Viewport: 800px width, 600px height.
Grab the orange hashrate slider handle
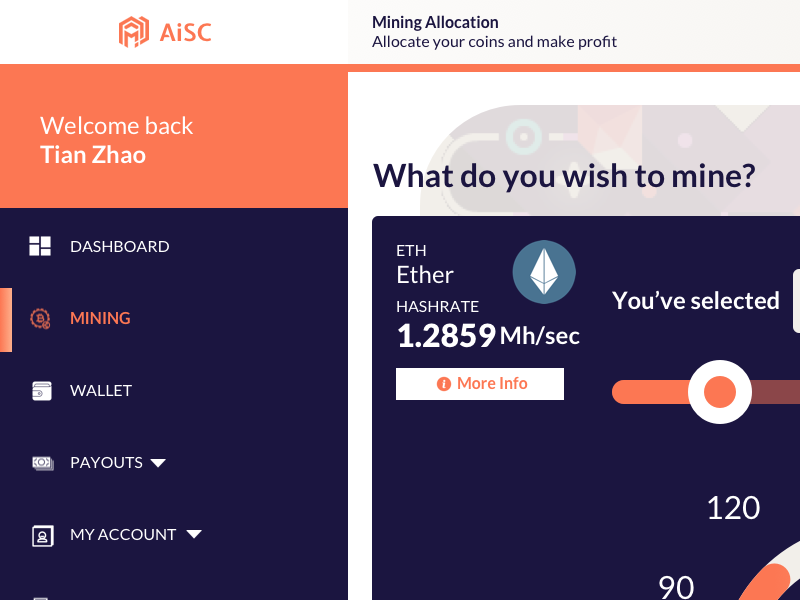coord(718,392)
